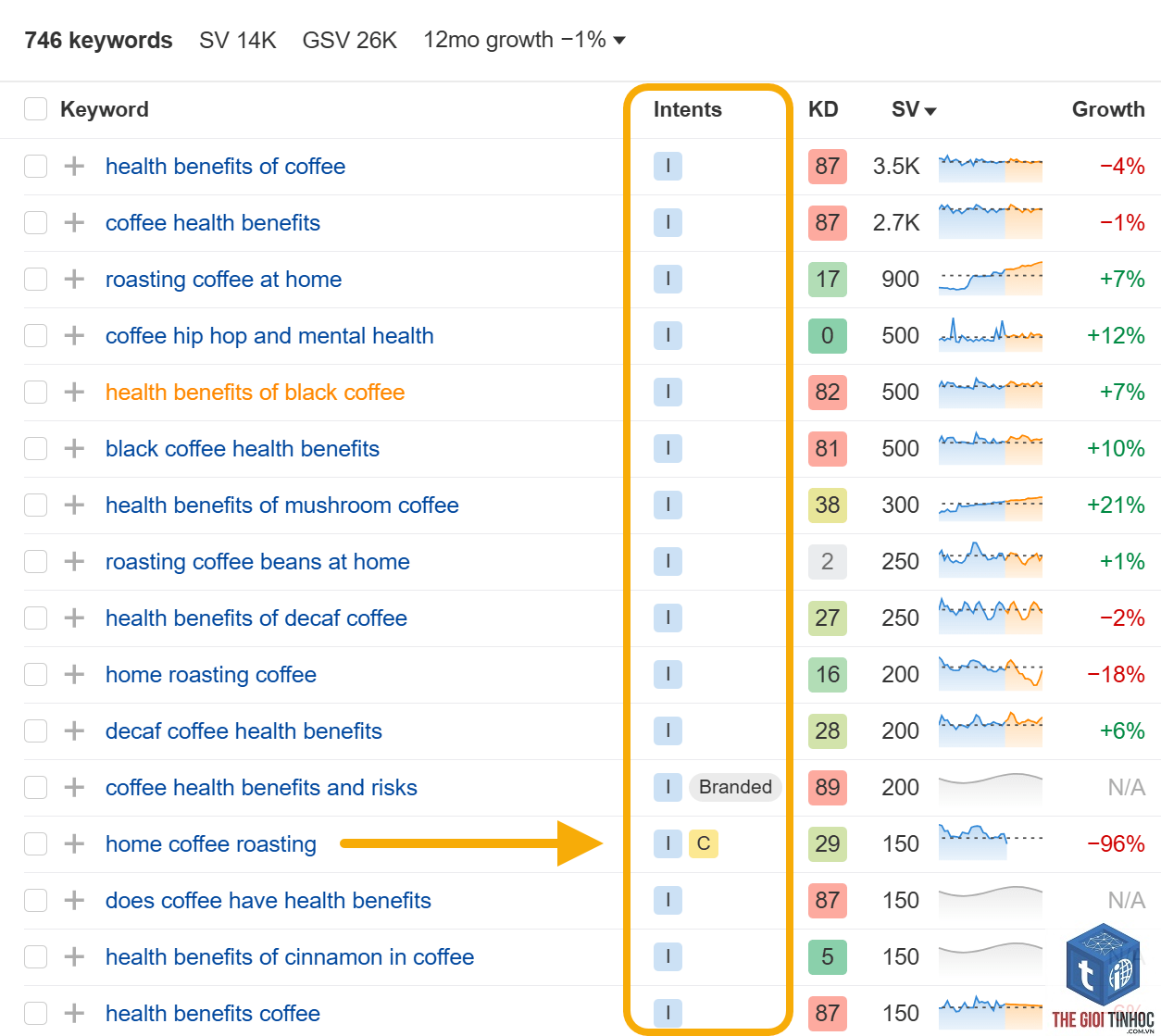The height and width of the screenshot is (1036, 1161).
Task: Click informational intent badge for 'health benefits of coffee'
Action: point(668,167)
